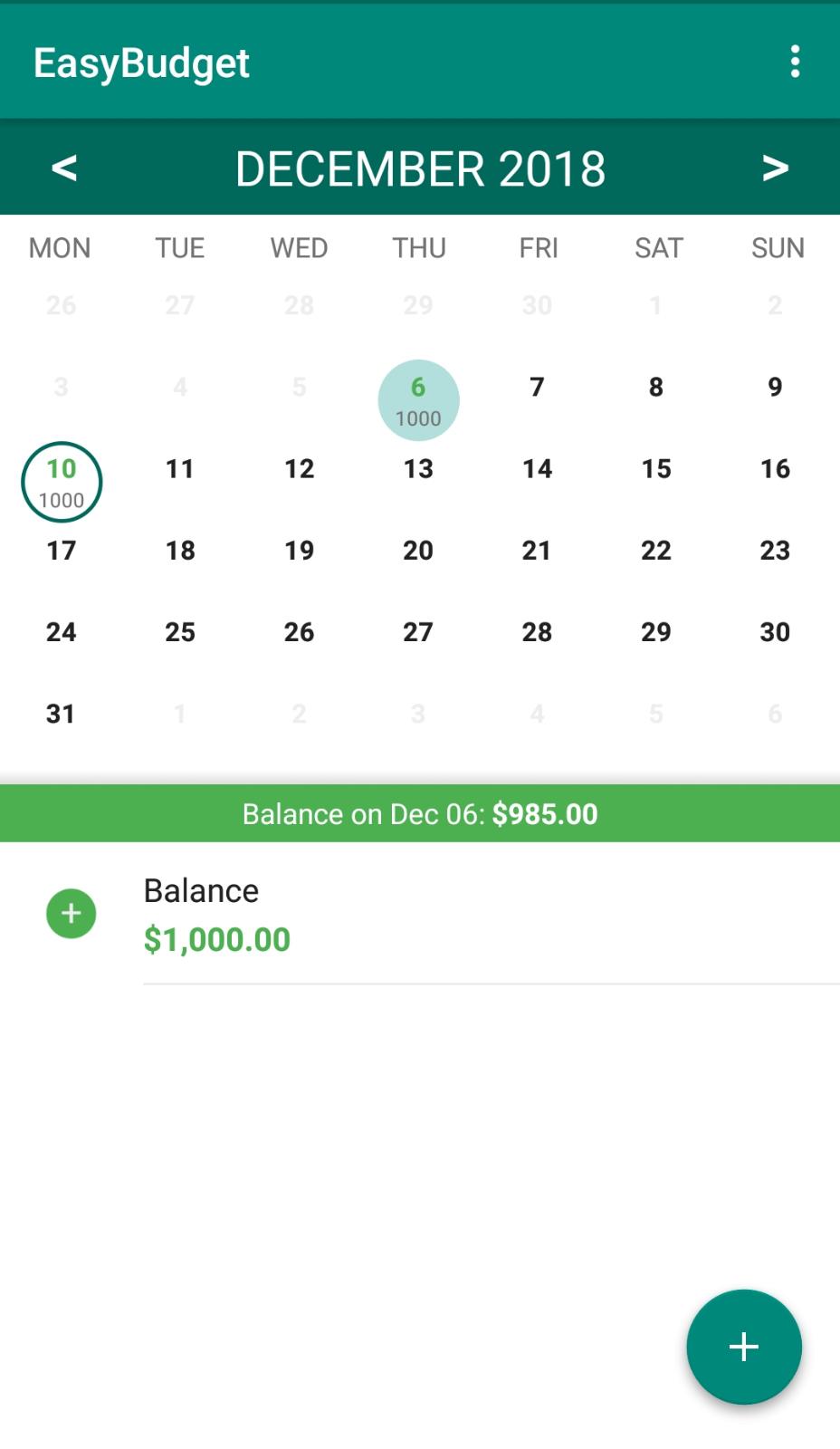The height and width of the screenshot is (1449, 840).
Task: Tap the floating add expense button
Action: pyautogui.click(x=743, y=1346)
